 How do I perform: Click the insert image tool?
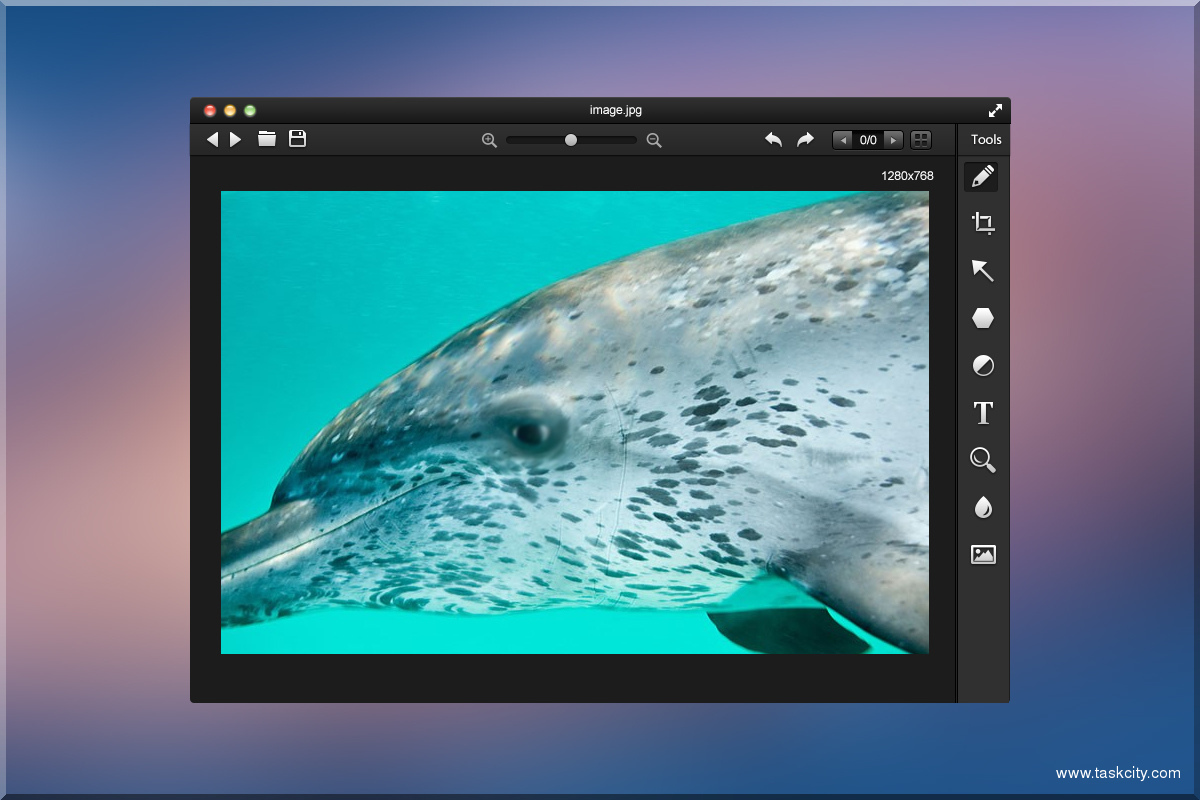tap(983, 554)
